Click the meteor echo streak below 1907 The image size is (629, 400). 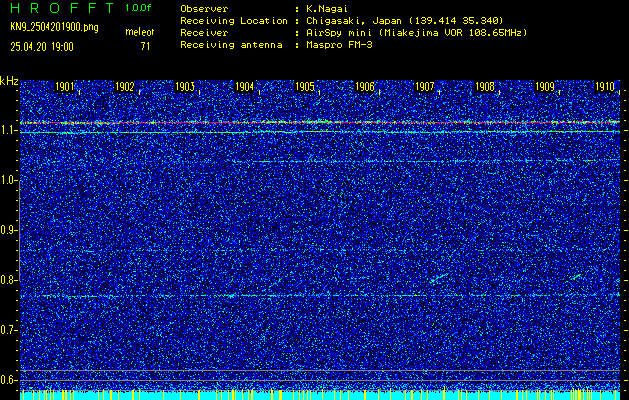pos(439,278)
